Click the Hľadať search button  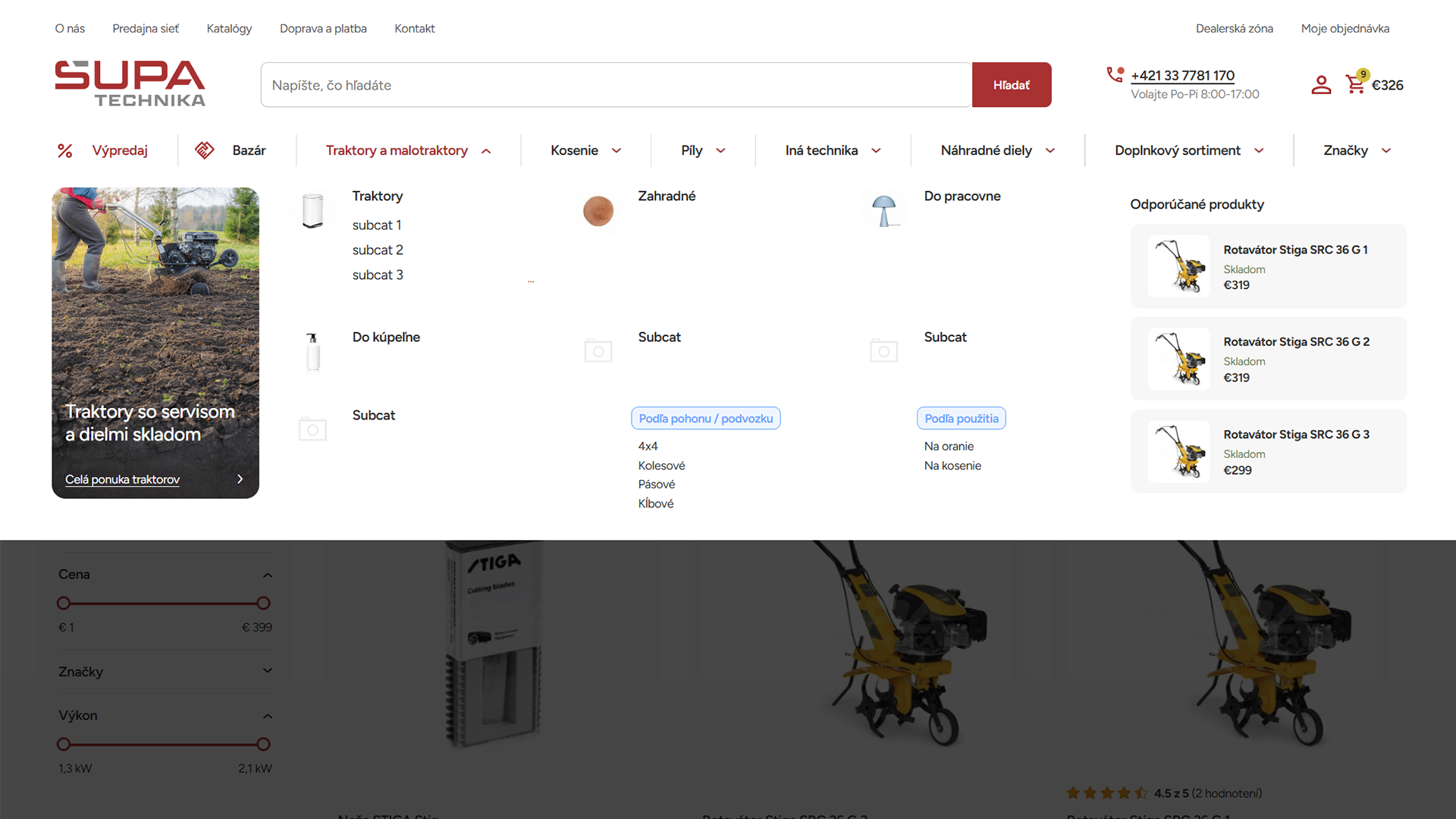[1012, 85]
